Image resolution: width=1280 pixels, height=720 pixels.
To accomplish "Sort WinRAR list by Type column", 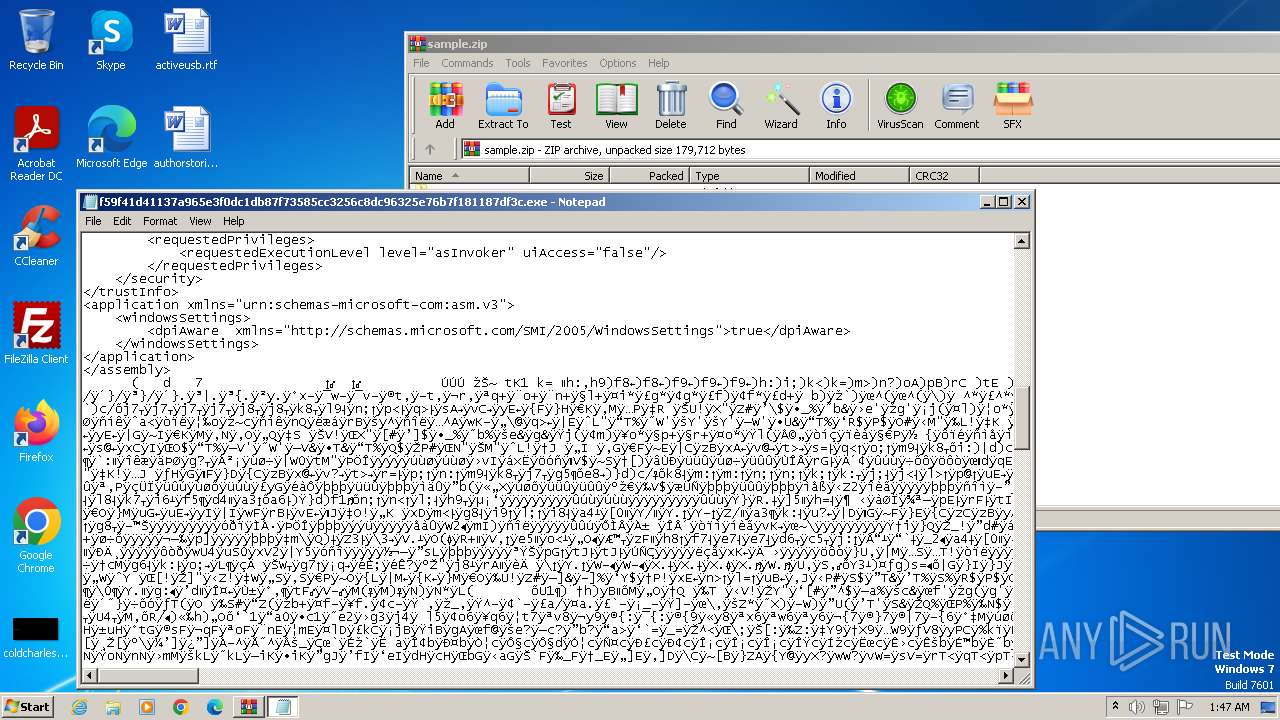I will coord(749,176).
